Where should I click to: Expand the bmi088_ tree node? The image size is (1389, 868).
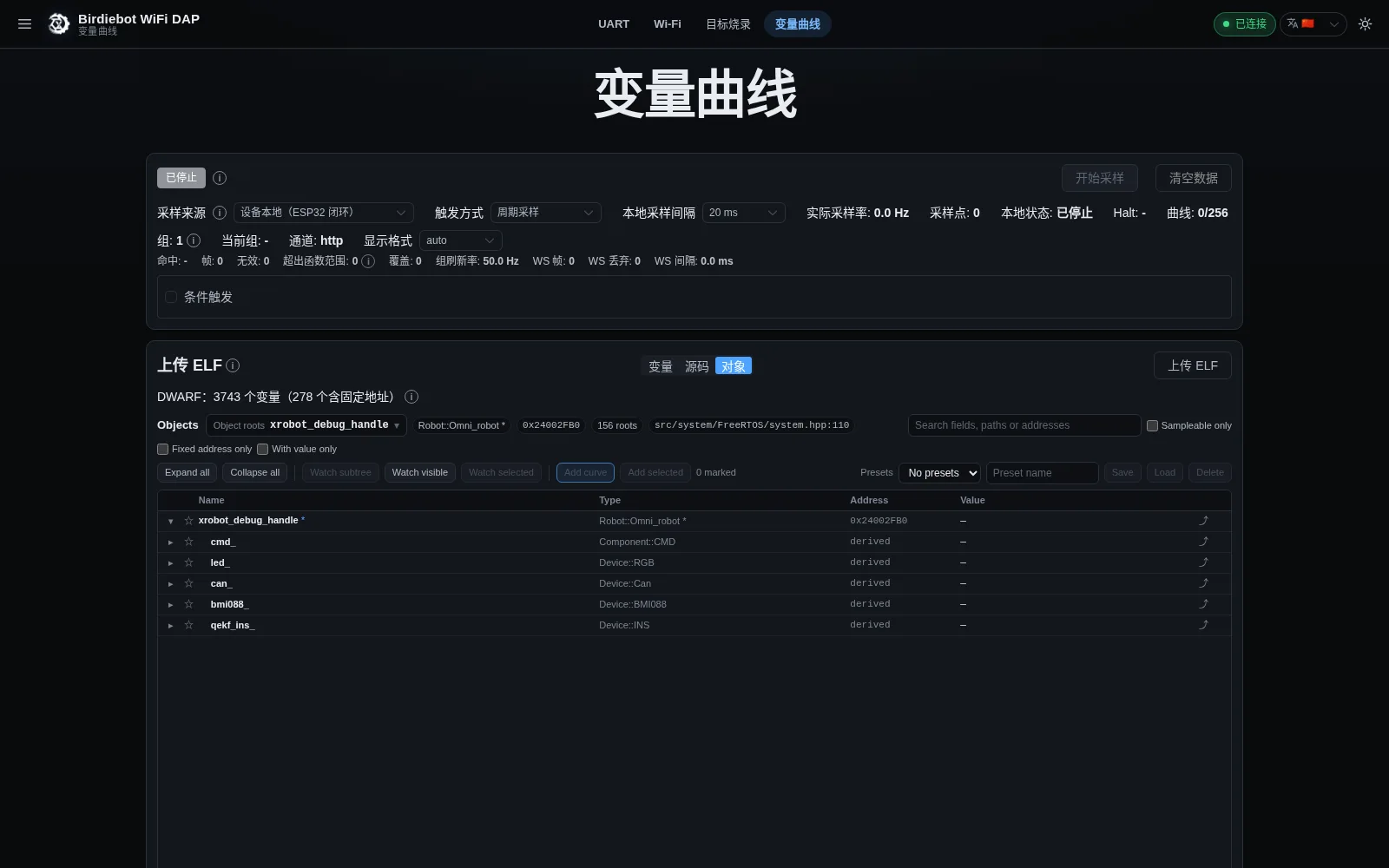[170, 605]
